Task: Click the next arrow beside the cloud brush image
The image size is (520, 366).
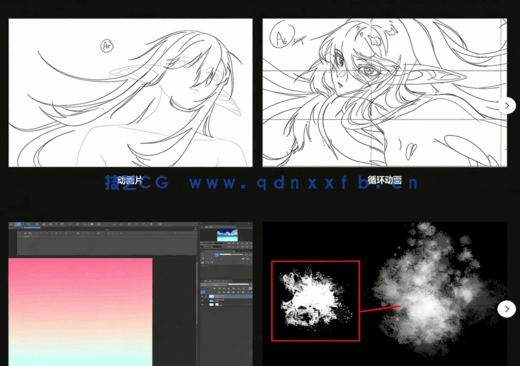Action: pyautogui.click(x=507, y=309)
